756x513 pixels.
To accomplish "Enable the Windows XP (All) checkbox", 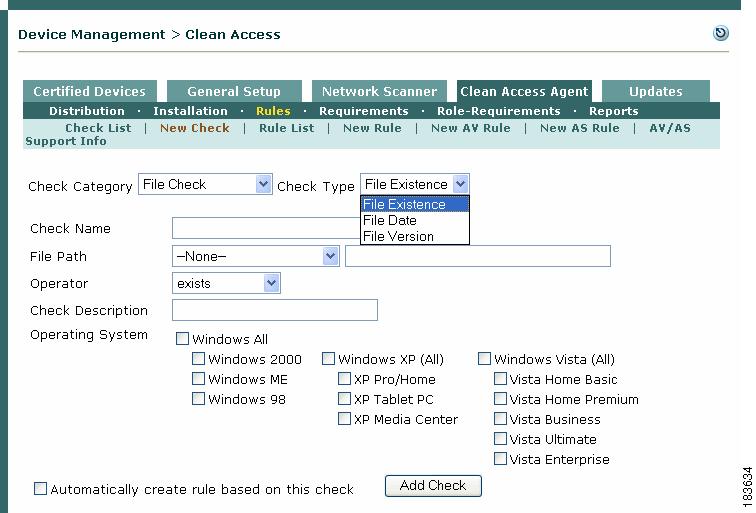I will click(328, 358).
